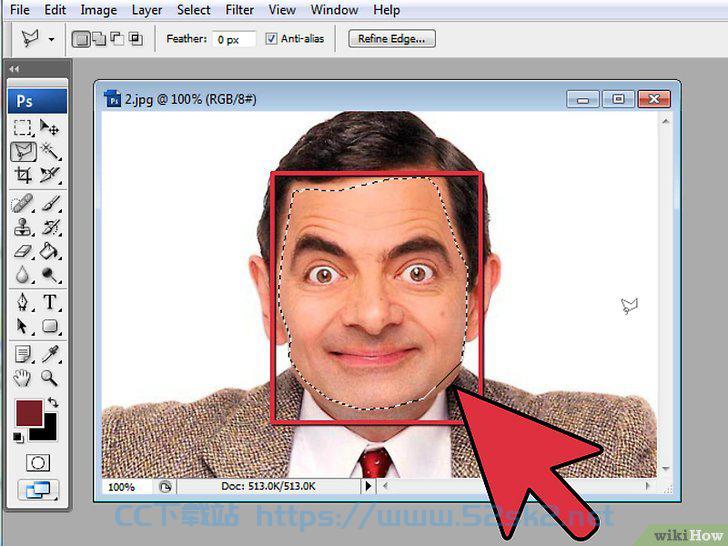Select the Hand tool
Viewport: 728px width, 546px height.
(x=22, y=378)
